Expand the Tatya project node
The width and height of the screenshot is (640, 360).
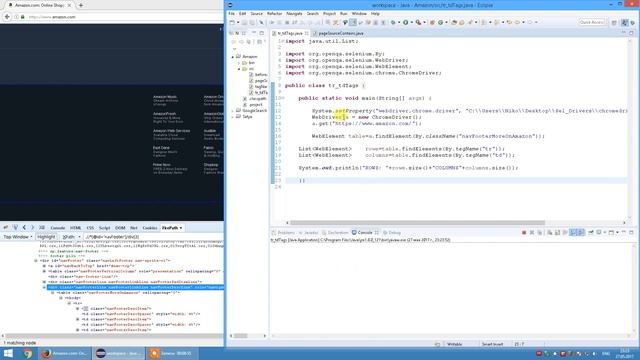coord(233,117)
